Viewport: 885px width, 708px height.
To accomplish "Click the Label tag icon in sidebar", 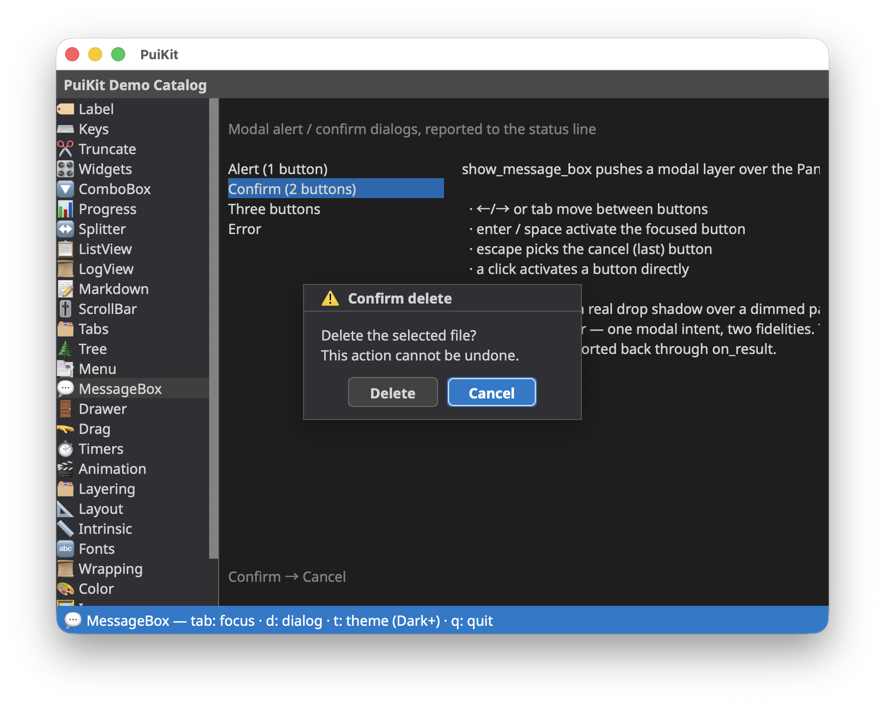I will coord(65,109).
